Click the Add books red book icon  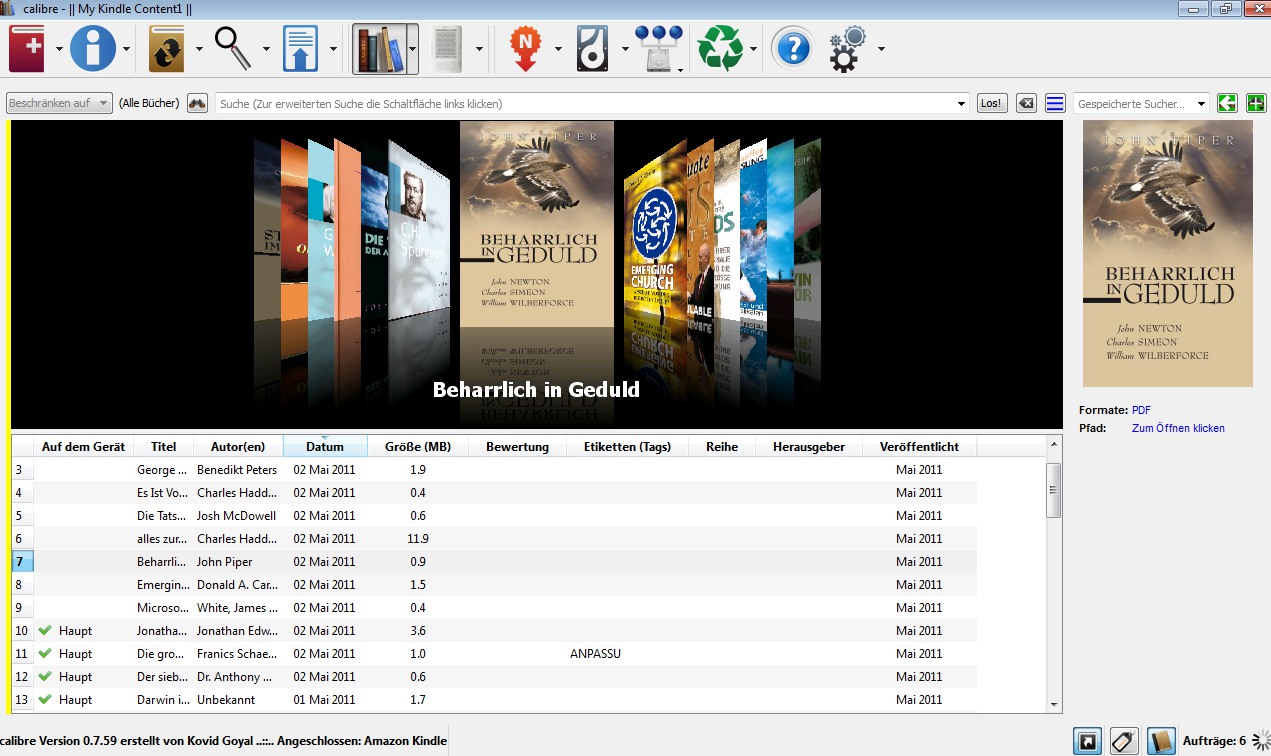tap(28, 49)
